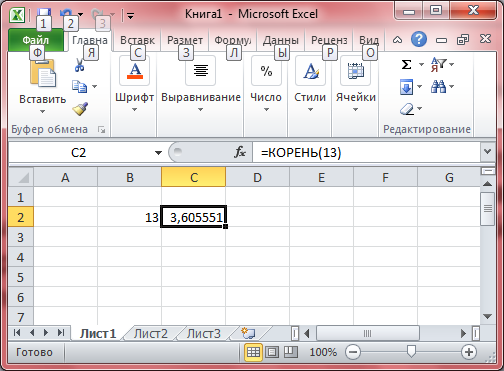The width and height of the screenshot is (504, 371).
Task: Copy selection with the copy icon
Action: pos(79,86)
